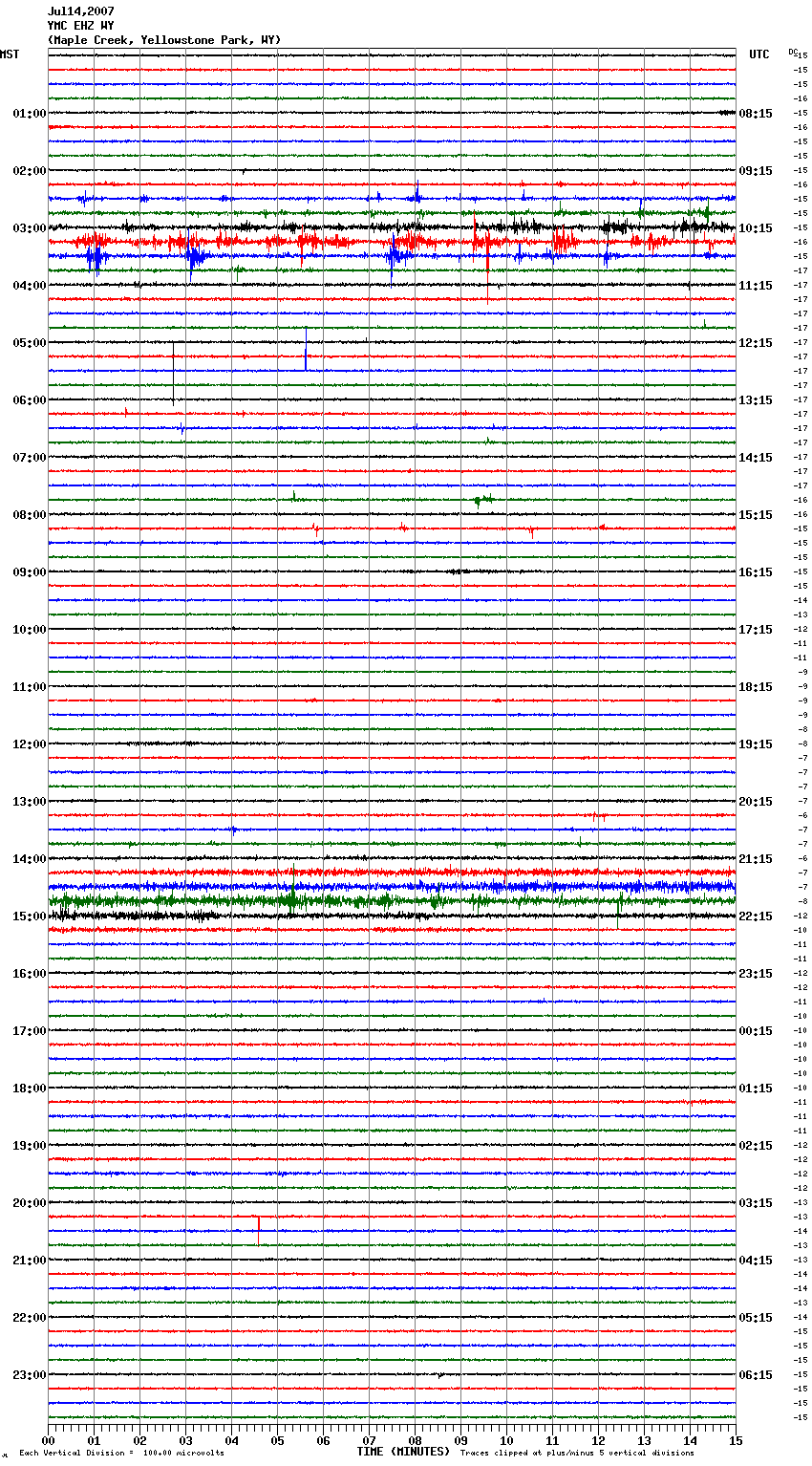Select the 09:00 MST hour label
The height and width of the screenshot is (1466, 812).
30,572
